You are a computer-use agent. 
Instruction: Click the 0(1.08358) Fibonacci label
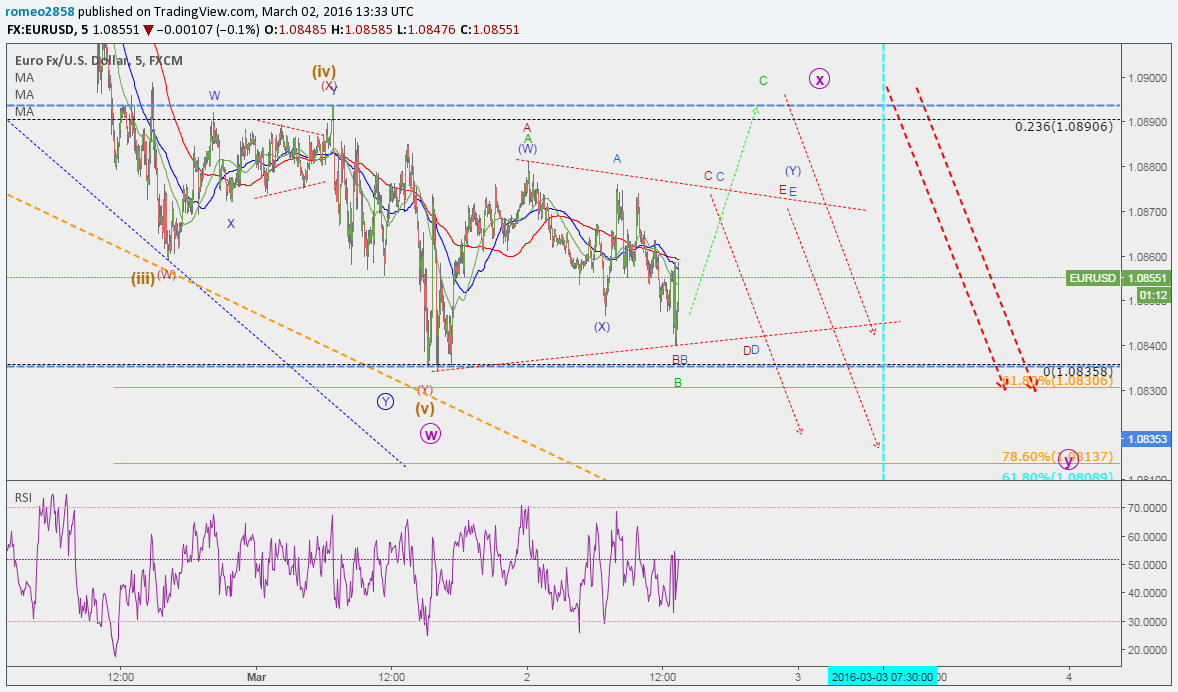tap(1077, 372)
